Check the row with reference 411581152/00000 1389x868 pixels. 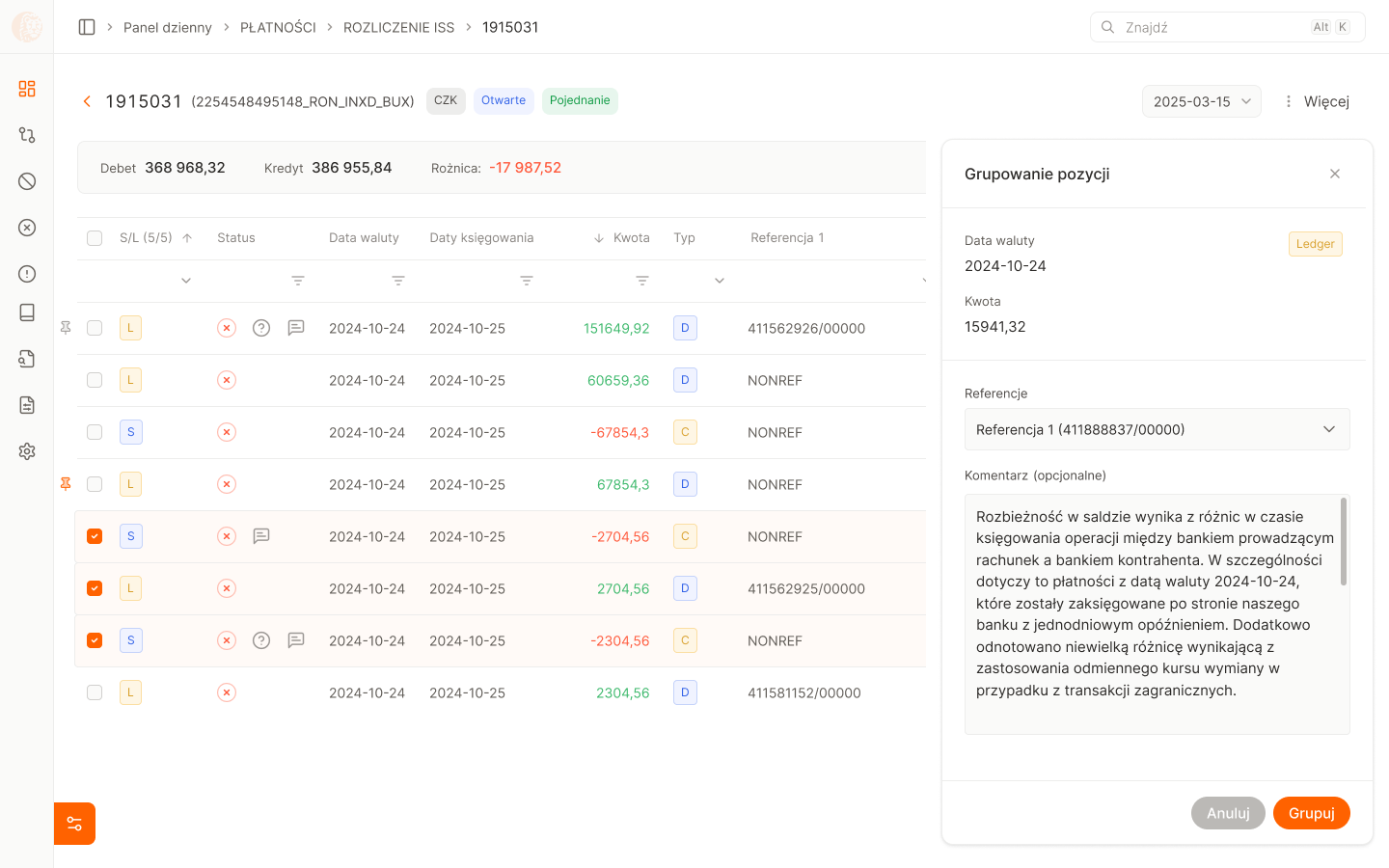95,692
